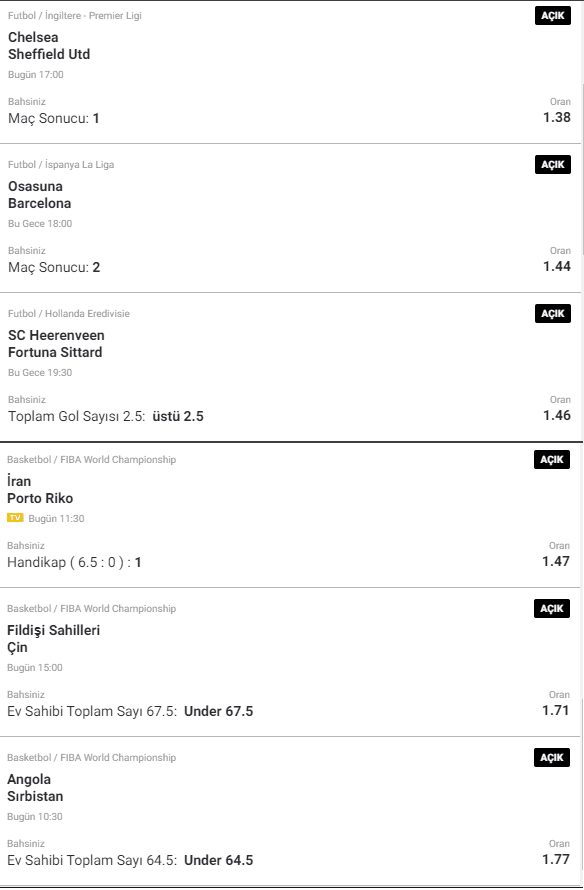Open the Chelsea vs Sheffield Utd match
The height and width of the screenshot is (890, 584).
point(49,46)
